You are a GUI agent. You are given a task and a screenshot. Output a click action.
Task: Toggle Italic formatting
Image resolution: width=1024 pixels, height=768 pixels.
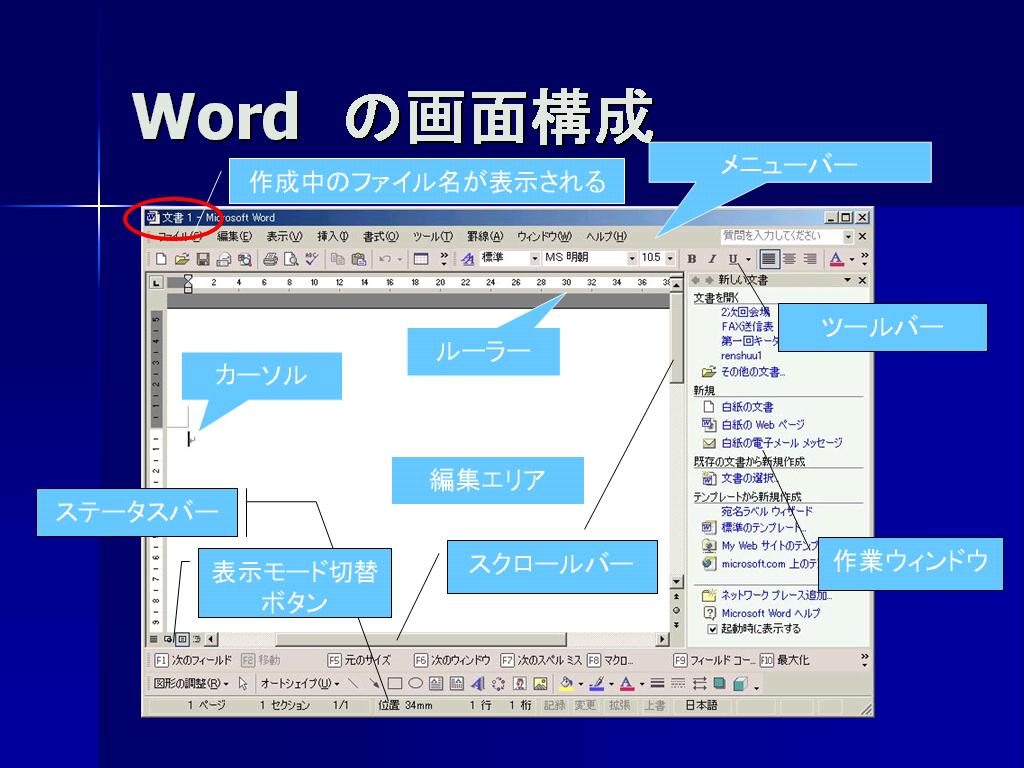click(712, 259)
